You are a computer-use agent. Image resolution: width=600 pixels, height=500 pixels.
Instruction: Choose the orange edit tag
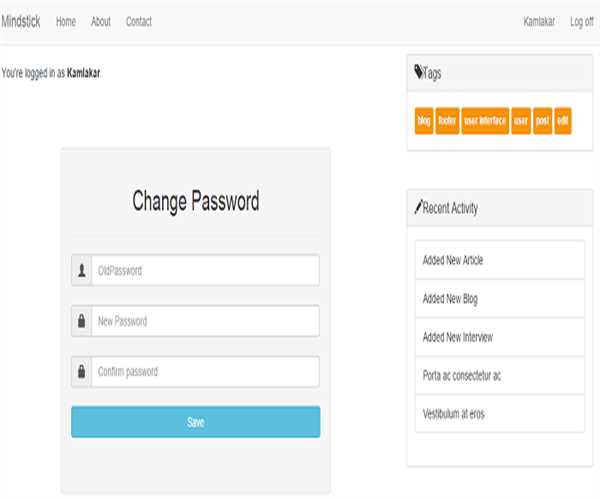pos(563,121)
